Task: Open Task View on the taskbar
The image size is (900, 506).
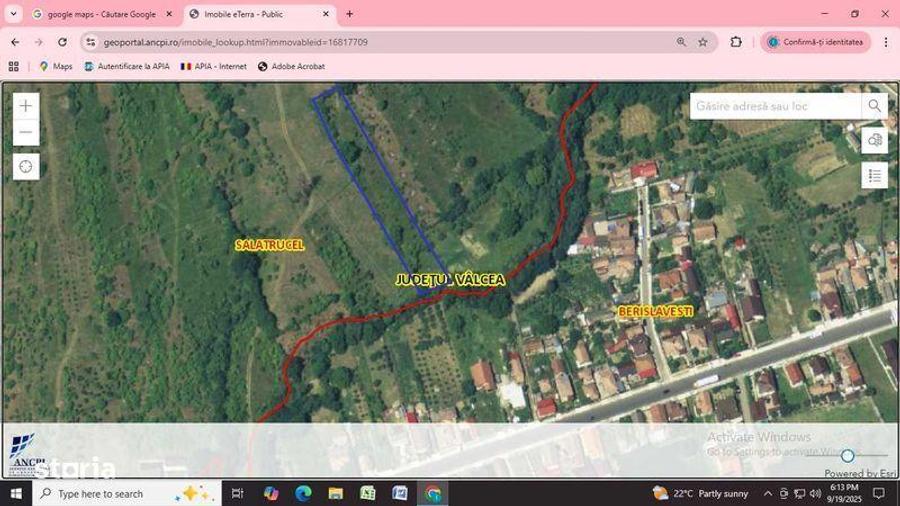Action: (x=237, y=493)
